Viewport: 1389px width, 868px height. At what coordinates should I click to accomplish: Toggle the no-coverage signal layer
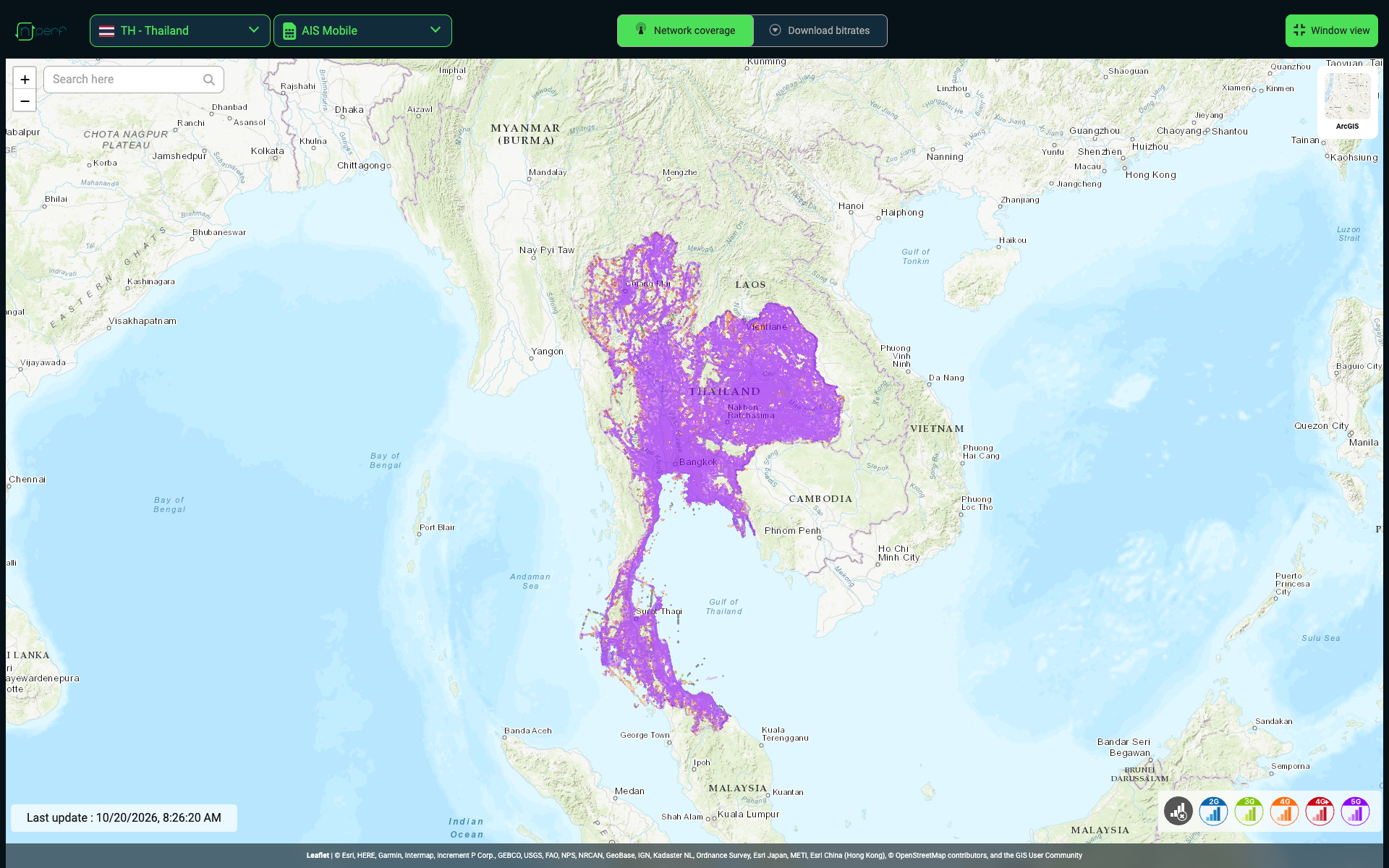click(1178, 812)
